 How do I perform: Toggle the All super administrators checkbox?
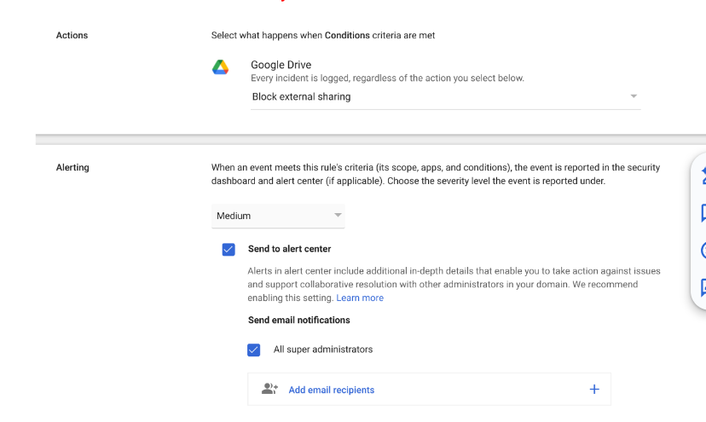tap(253, 349)
